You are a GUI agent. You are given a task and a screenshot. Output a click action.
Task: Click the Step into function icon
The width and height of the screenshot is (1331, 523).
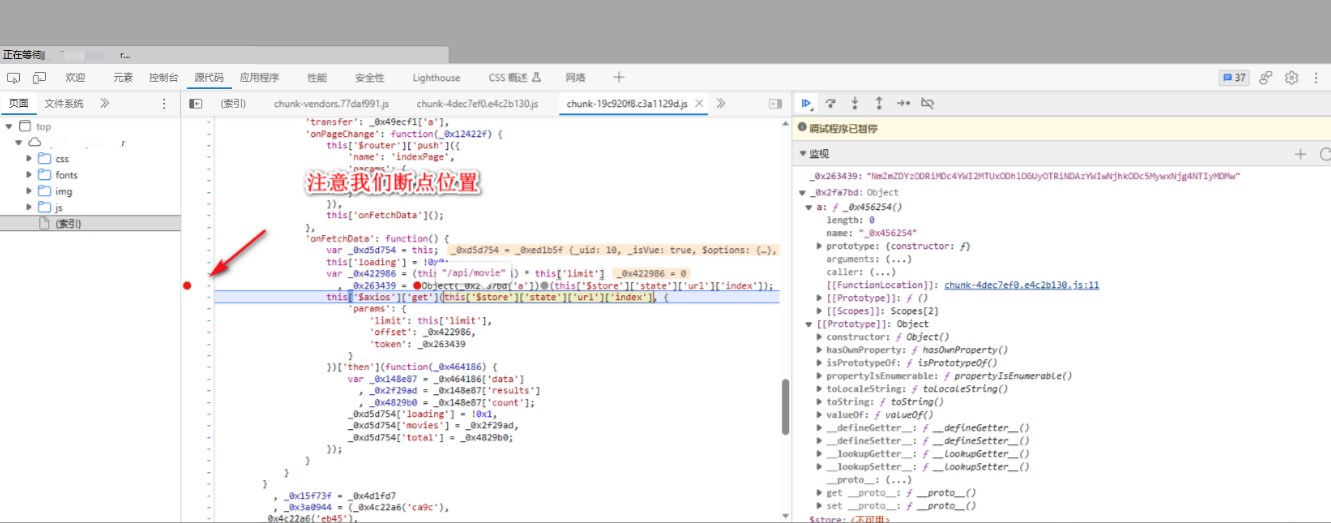click(x=854, y=103)
